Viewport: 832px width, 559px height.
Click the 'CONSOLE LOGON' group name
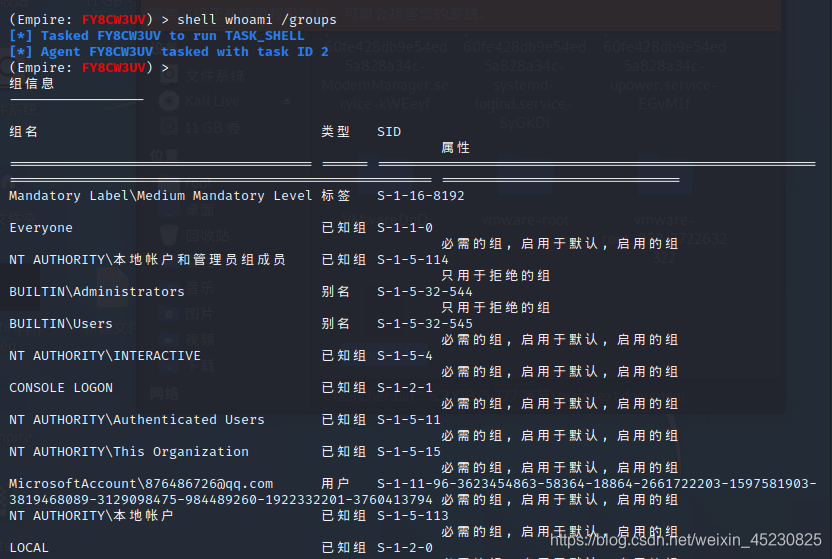tap(61, 388)
